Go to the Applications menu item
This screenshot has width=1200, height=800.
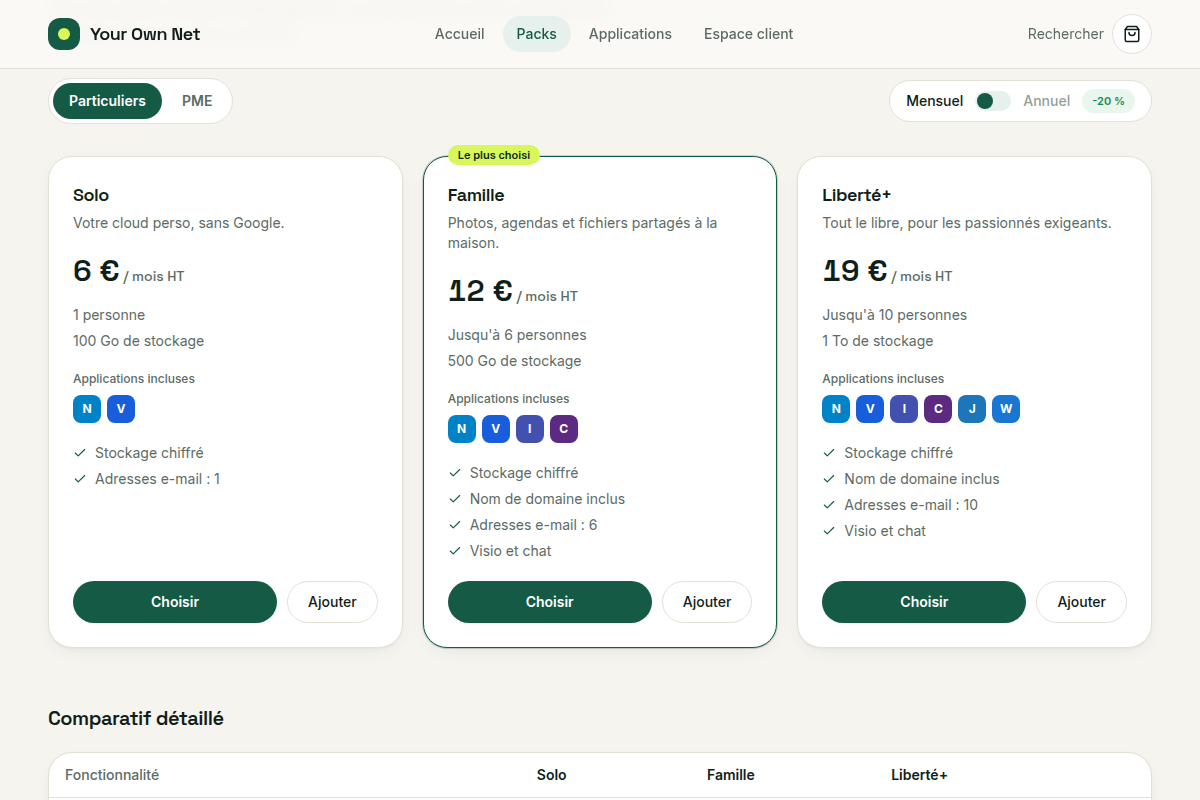tap(630, 34)
